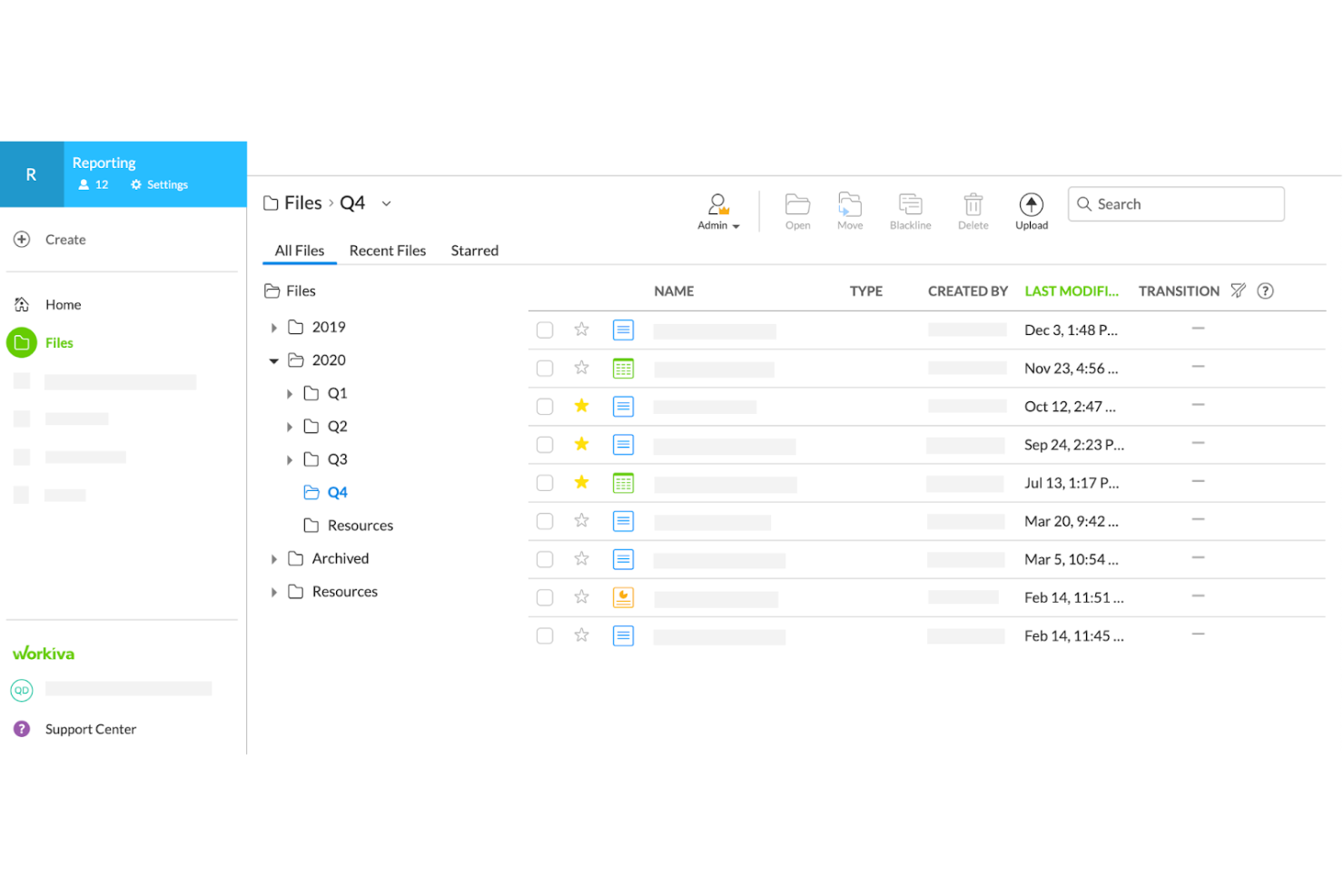Click the Move toolbar icon

pyautogui.click(x=850, y=204)
